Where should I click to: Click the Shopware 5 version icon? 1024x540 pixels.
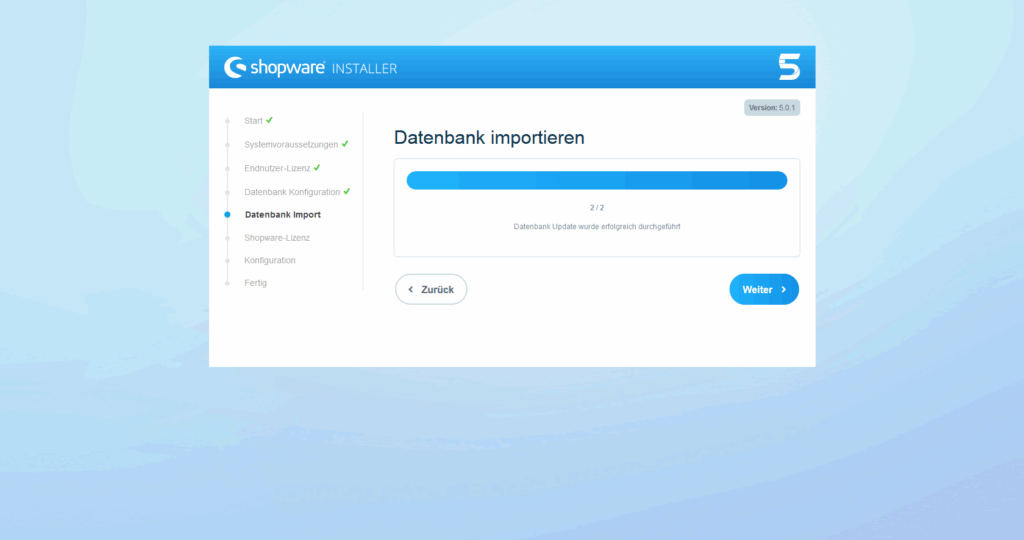[x=789, y=67]
